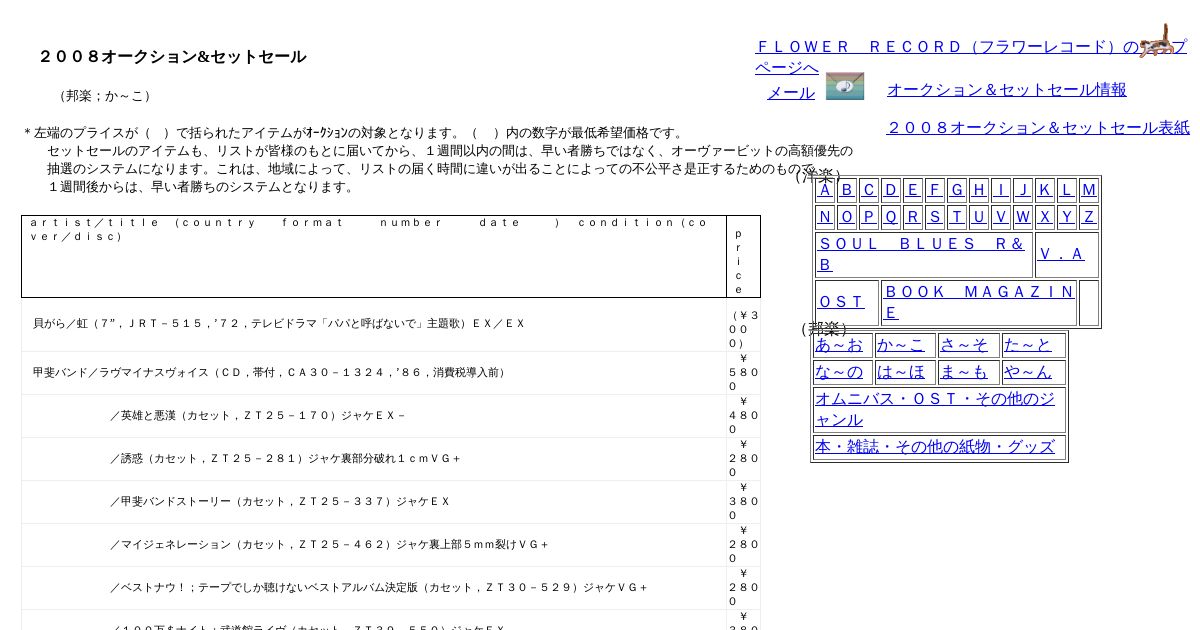1200x630 pixels.
Task: Click the mail envelope icon
Action: tap(845, 86)
